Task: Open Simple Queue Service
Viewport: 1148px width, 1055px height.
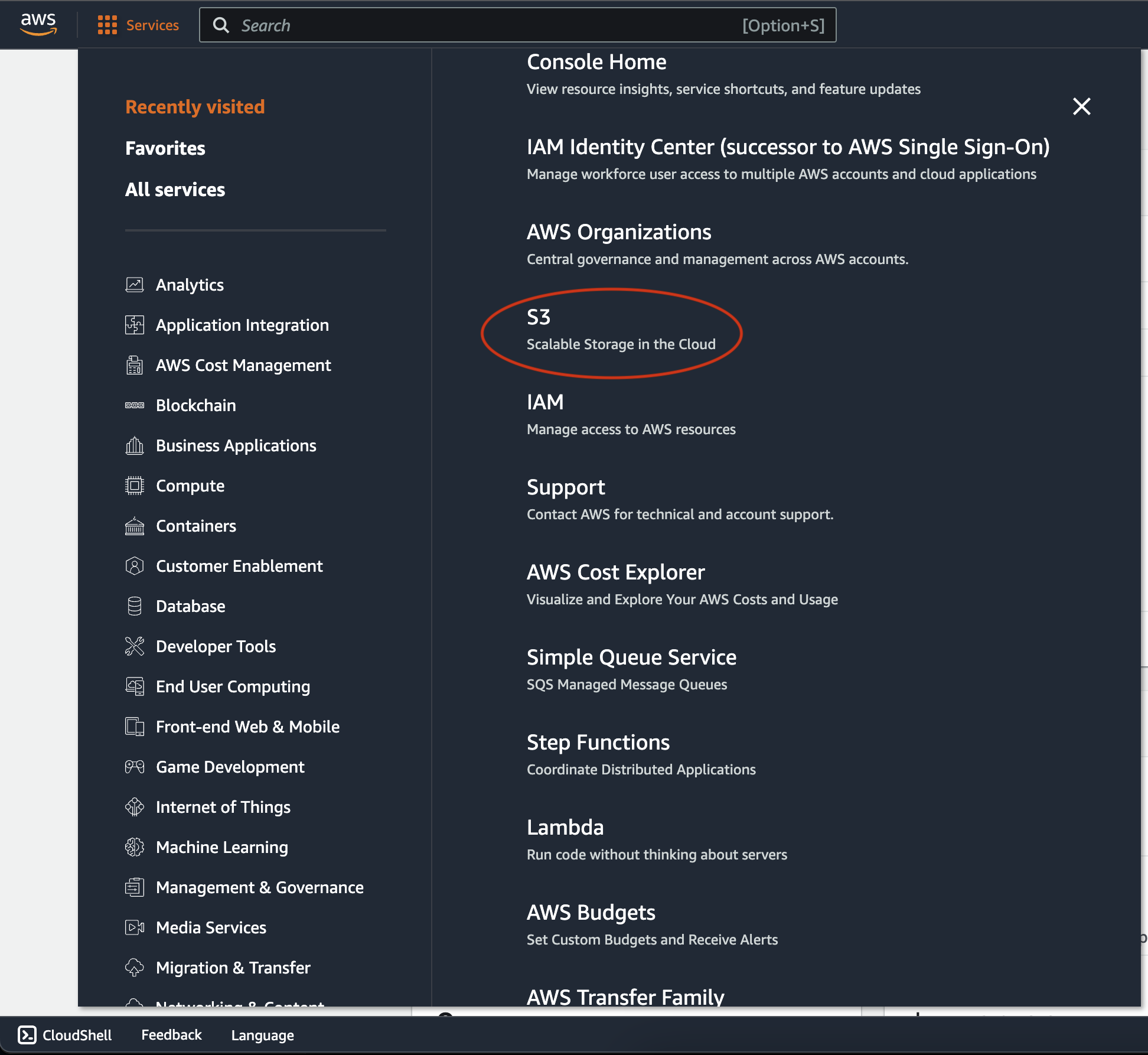Action: pos(631,657)
